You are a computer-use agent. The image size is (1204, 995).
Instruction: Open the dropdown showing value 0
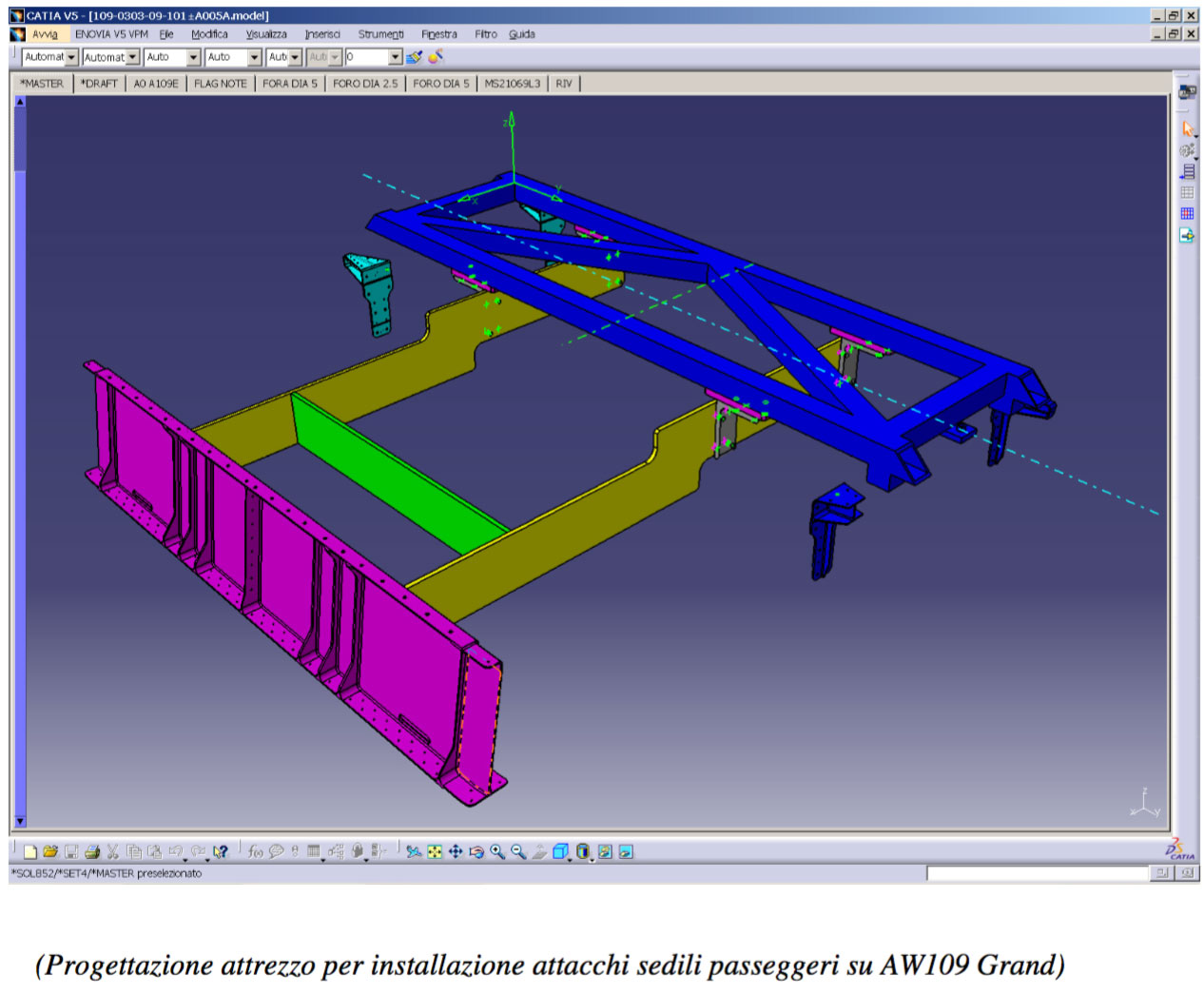pyautogui.click(x=396, y=57)
